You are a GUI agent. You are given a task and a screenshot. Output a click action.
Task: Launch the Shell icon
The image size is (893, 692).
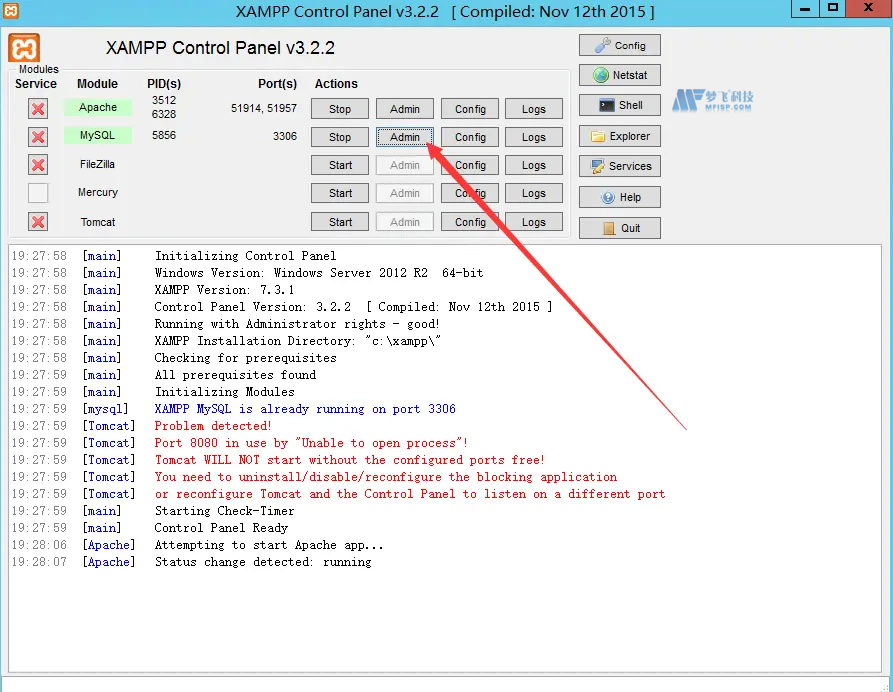(599, 104)
